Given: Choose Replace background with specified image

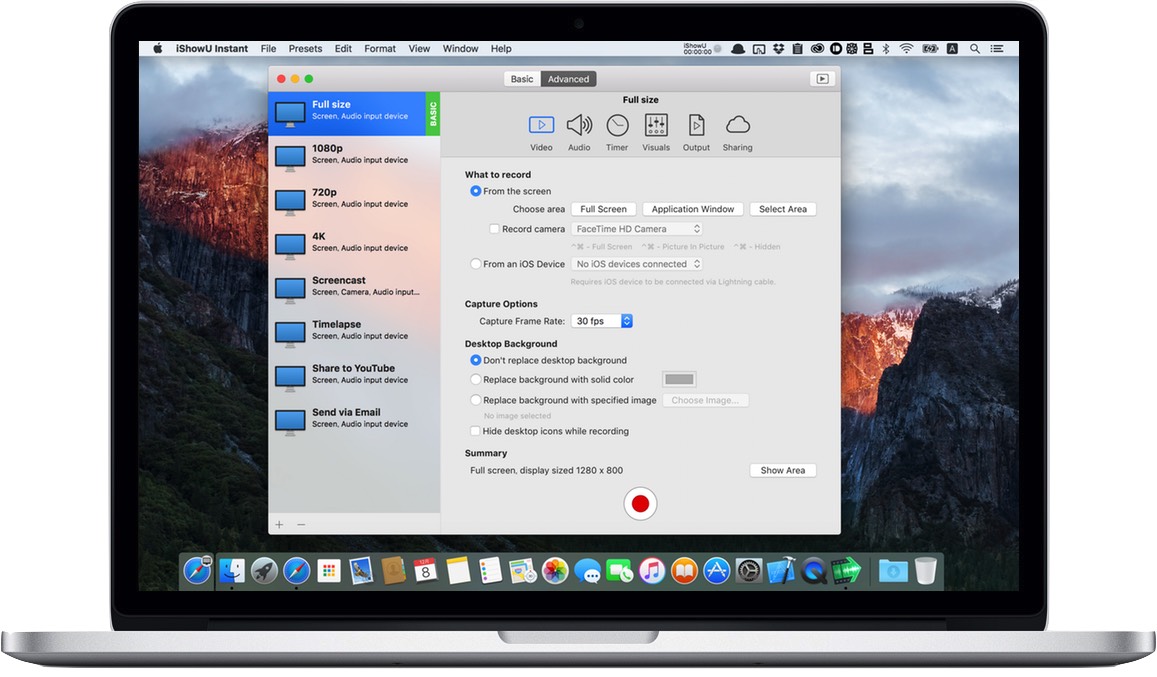Looking at the screenshot, I should tap(475, 400).
